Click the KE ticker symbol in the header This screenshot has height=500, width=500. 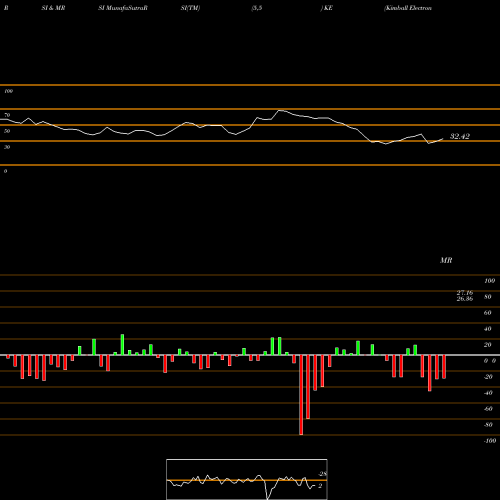328,8
